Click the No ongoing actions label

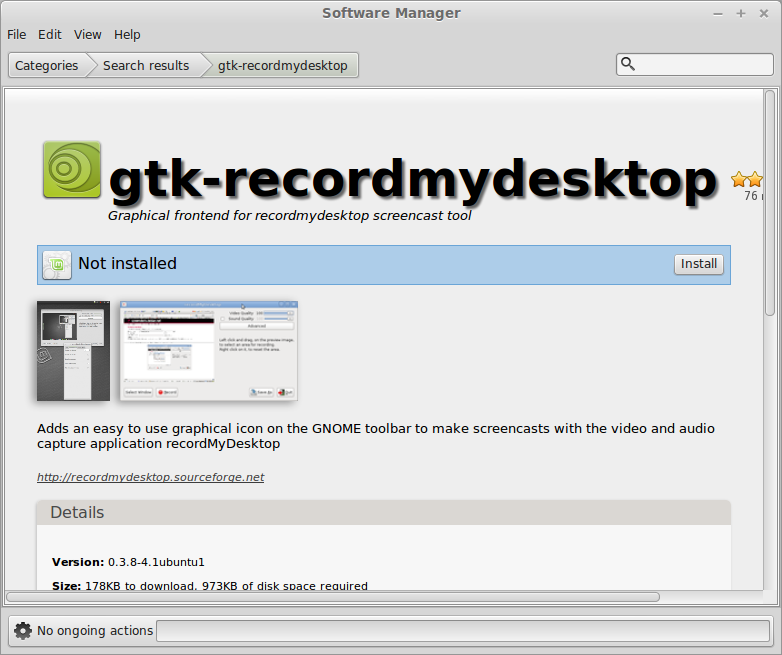pyautogui.click(x=95, y=631)
